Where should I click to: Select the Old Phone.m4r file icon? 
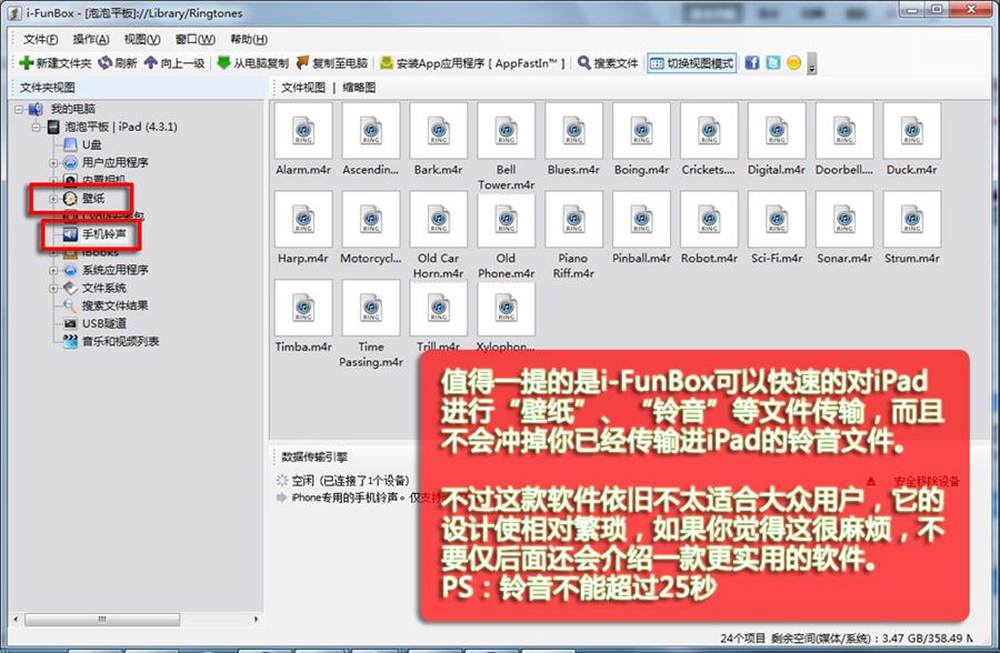pyautogui.click(x=506, y=219)
